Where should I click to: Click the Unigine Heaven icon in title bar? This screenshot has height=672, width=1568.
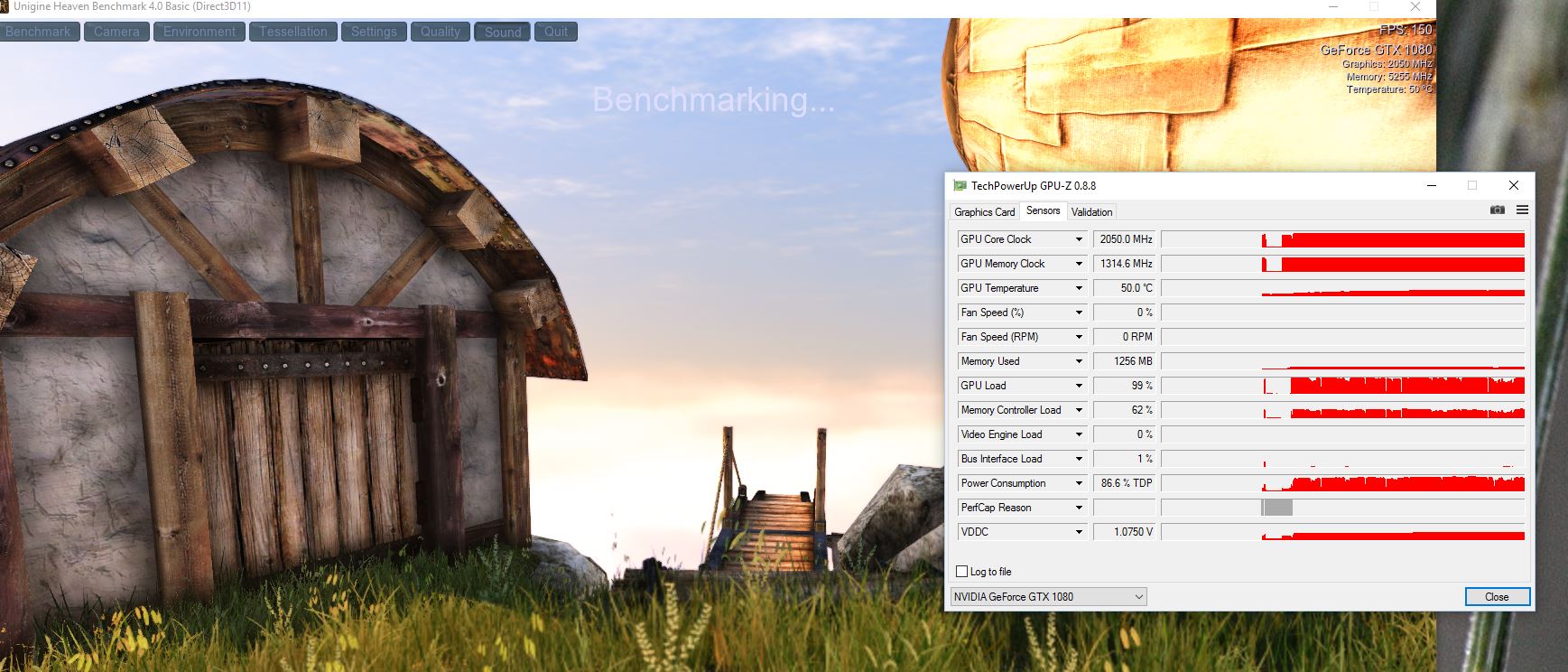(5, 6)
